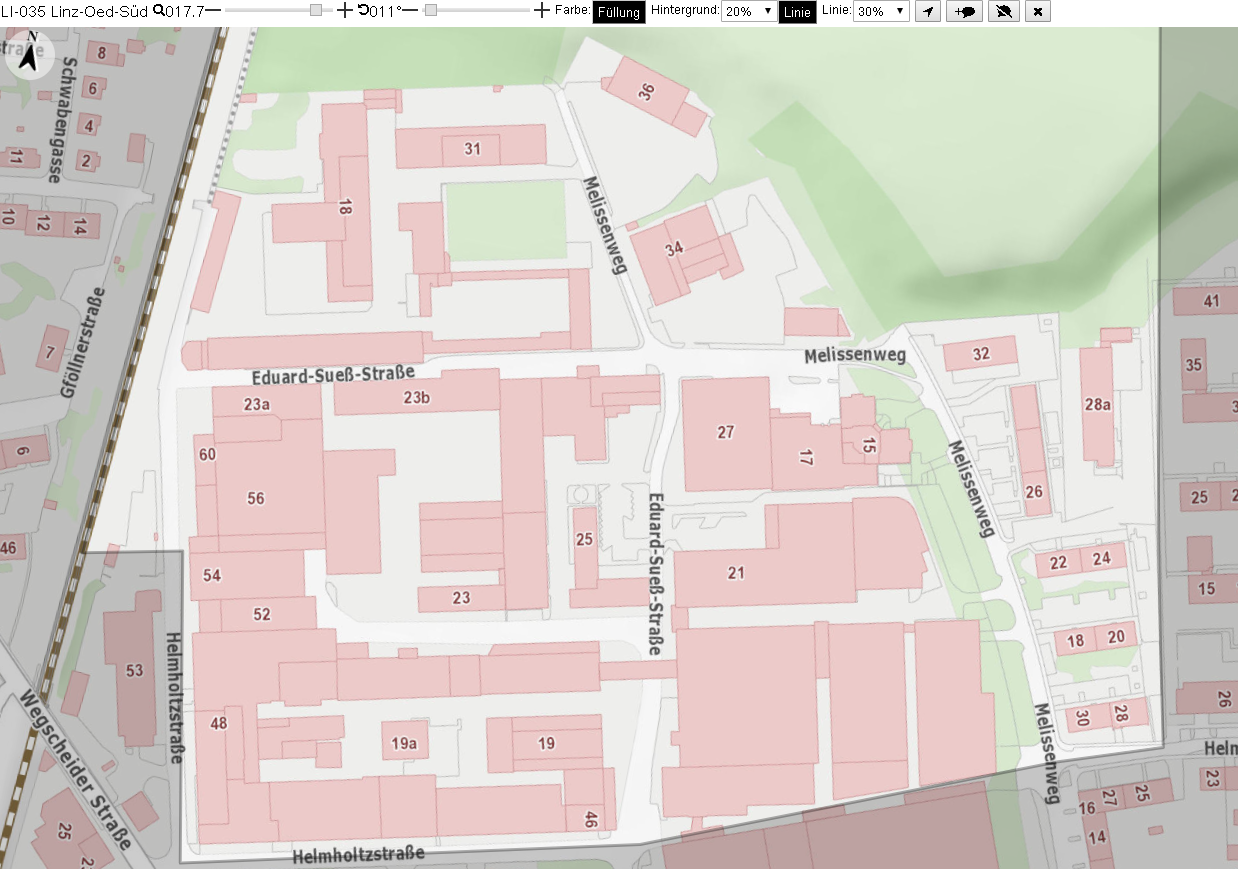The height and width of the screenshot is (869, 1238).
Task: Click the zoom plus icon
Action: click(345, 11)
